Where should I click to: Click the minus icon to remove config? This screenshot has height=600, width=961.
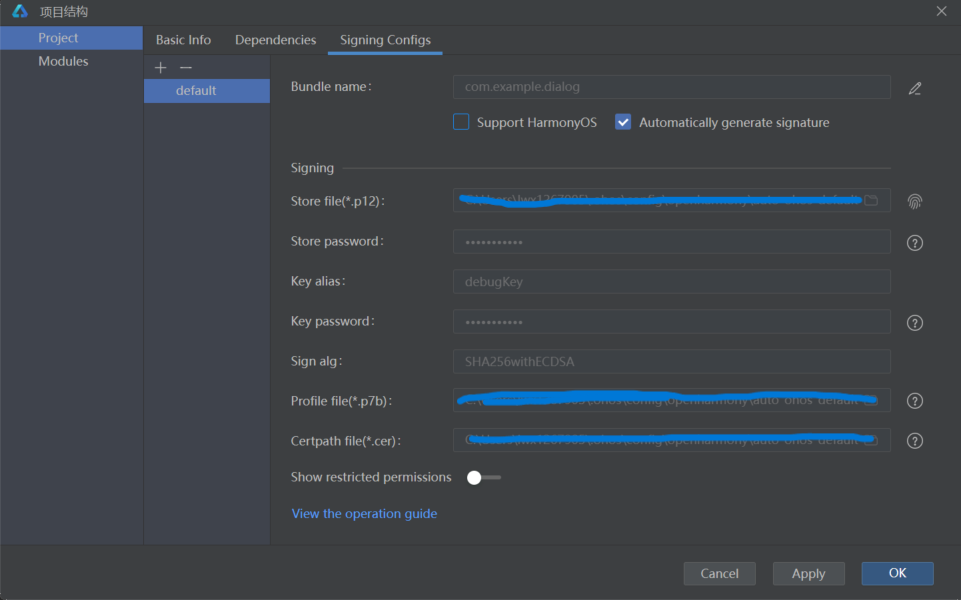click(185, 67)
